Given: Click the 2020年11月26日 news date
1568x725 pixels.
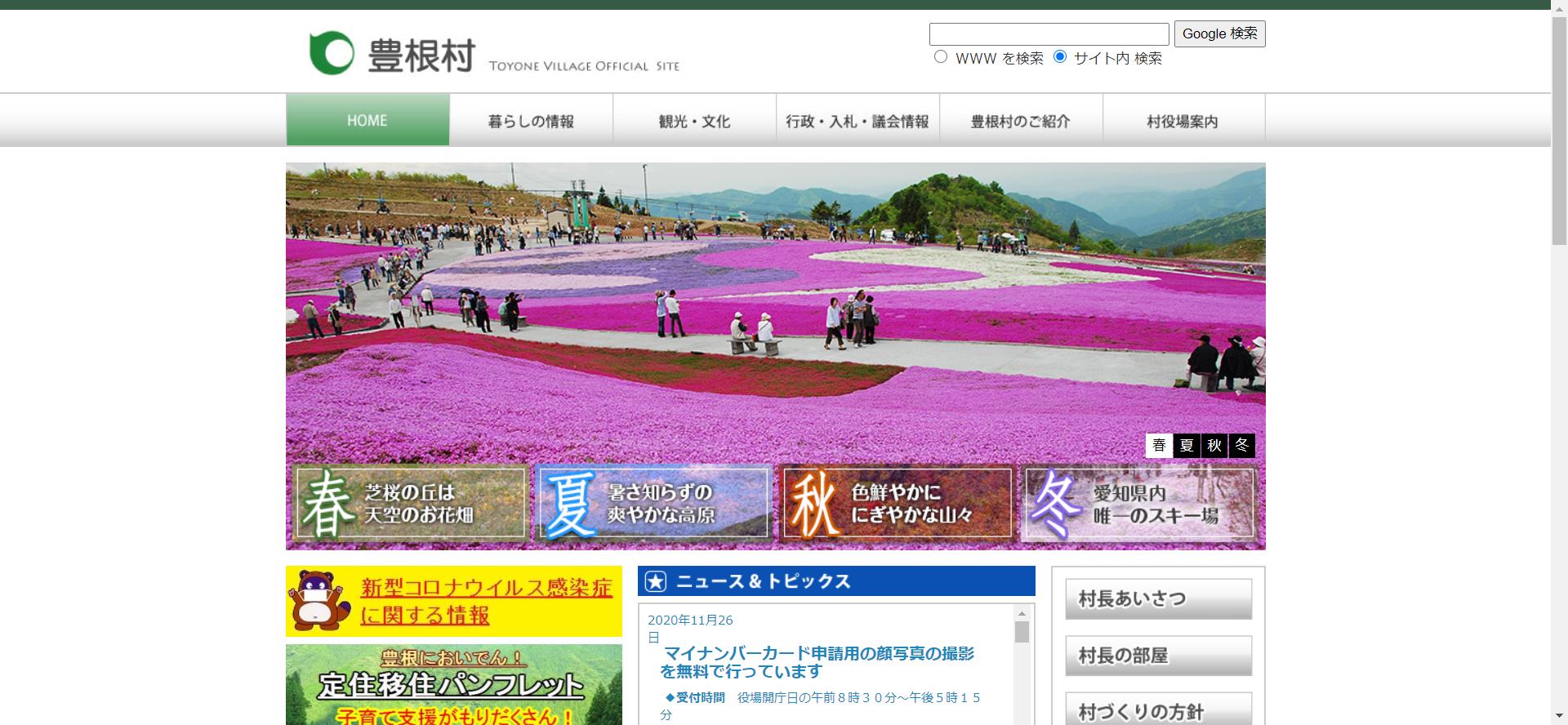Looking at the screenshot, I should point(690,629).
